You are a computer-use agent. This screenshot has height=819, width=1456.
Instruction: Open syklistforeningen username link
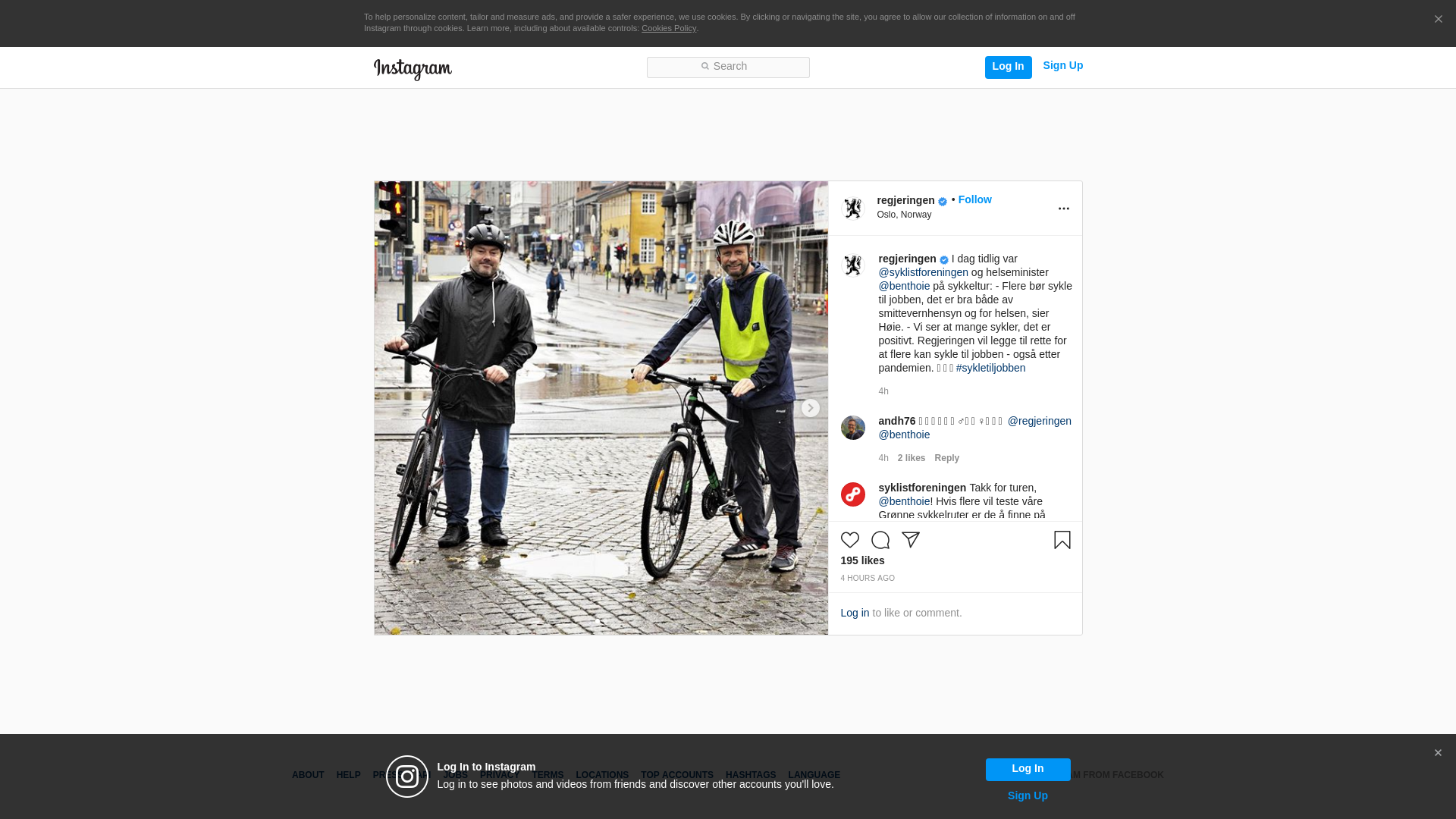click(x=922, y=488)
